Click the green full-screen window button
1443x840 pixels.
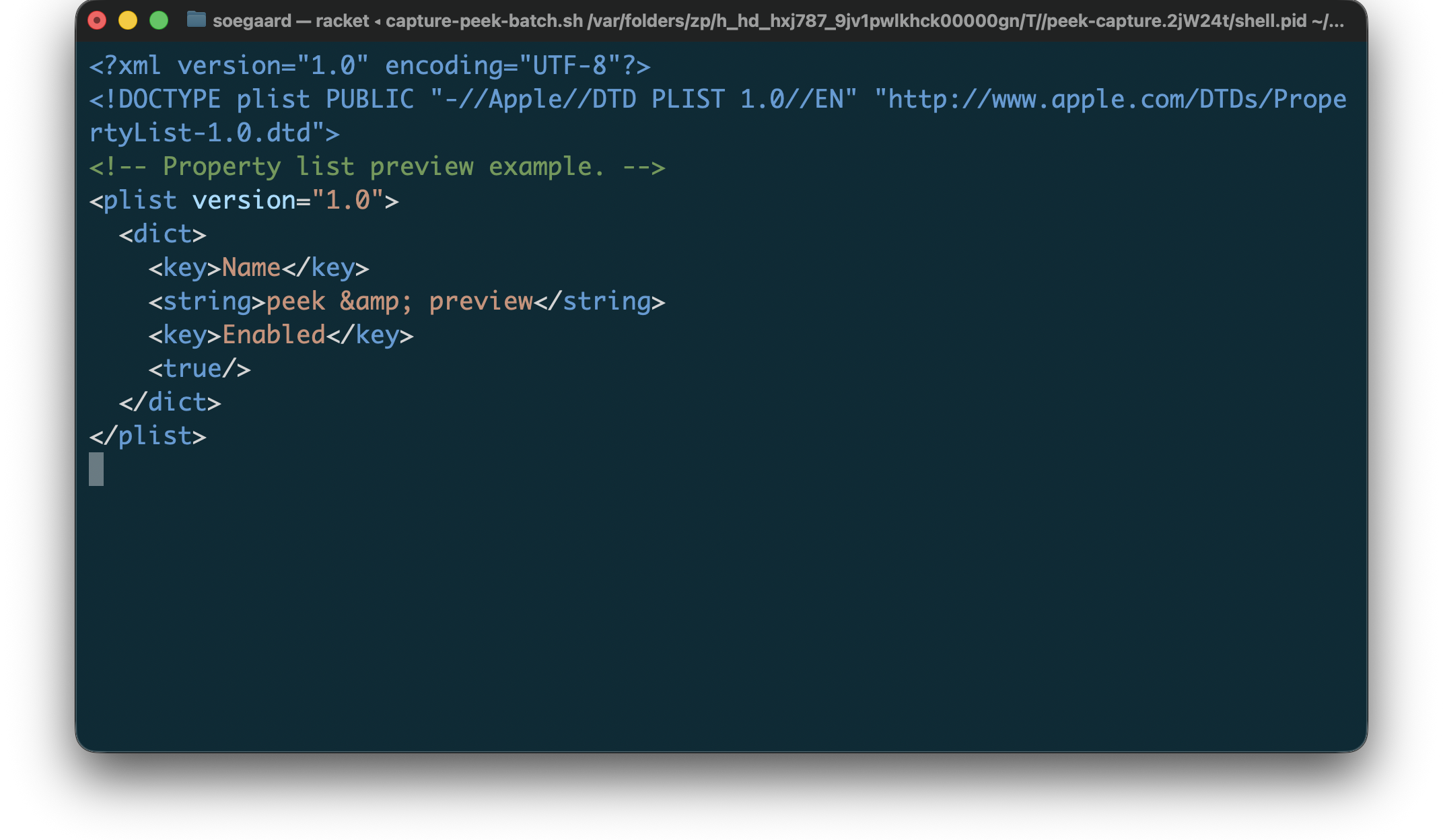click(159, 21)
